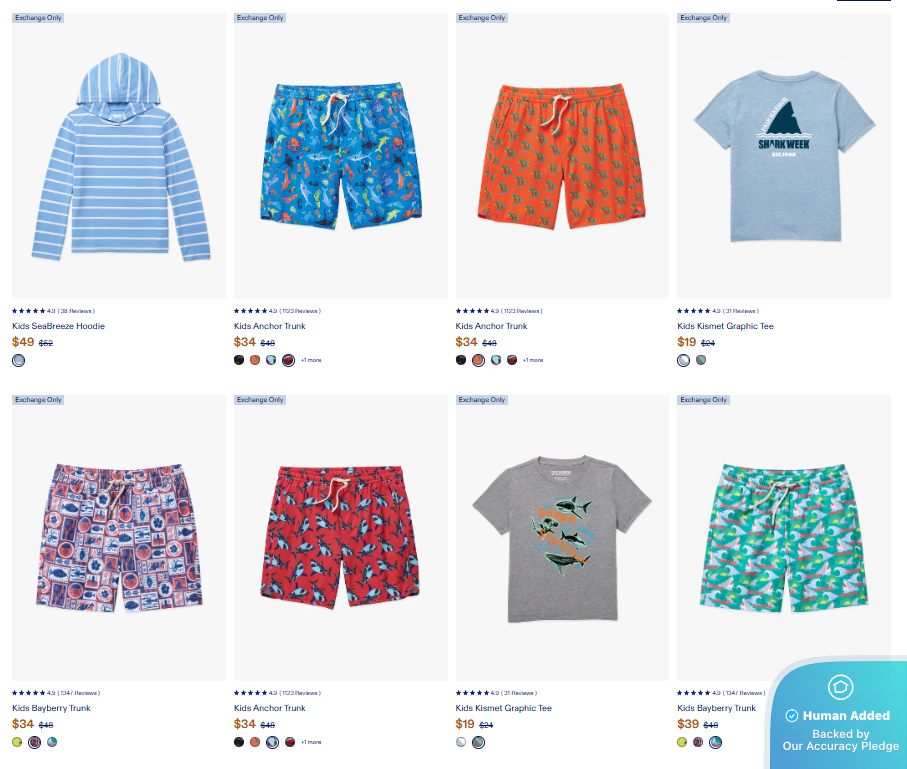Click the Kids SeaBreeze Hoodie title link

[x=58, y=326]
